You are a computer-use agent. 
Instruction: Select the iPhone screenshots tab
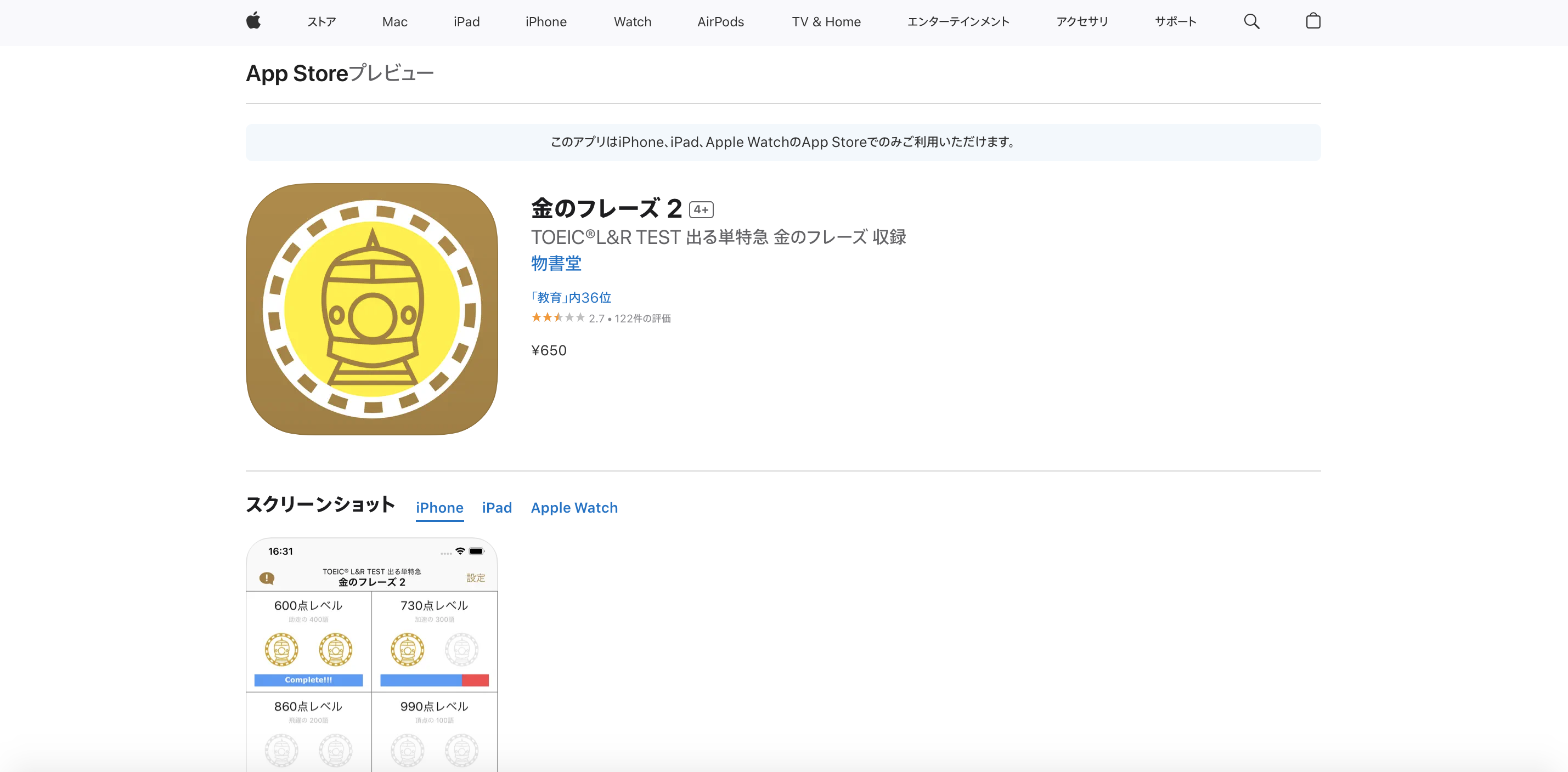pyautogui.click(x=439, y=507)
